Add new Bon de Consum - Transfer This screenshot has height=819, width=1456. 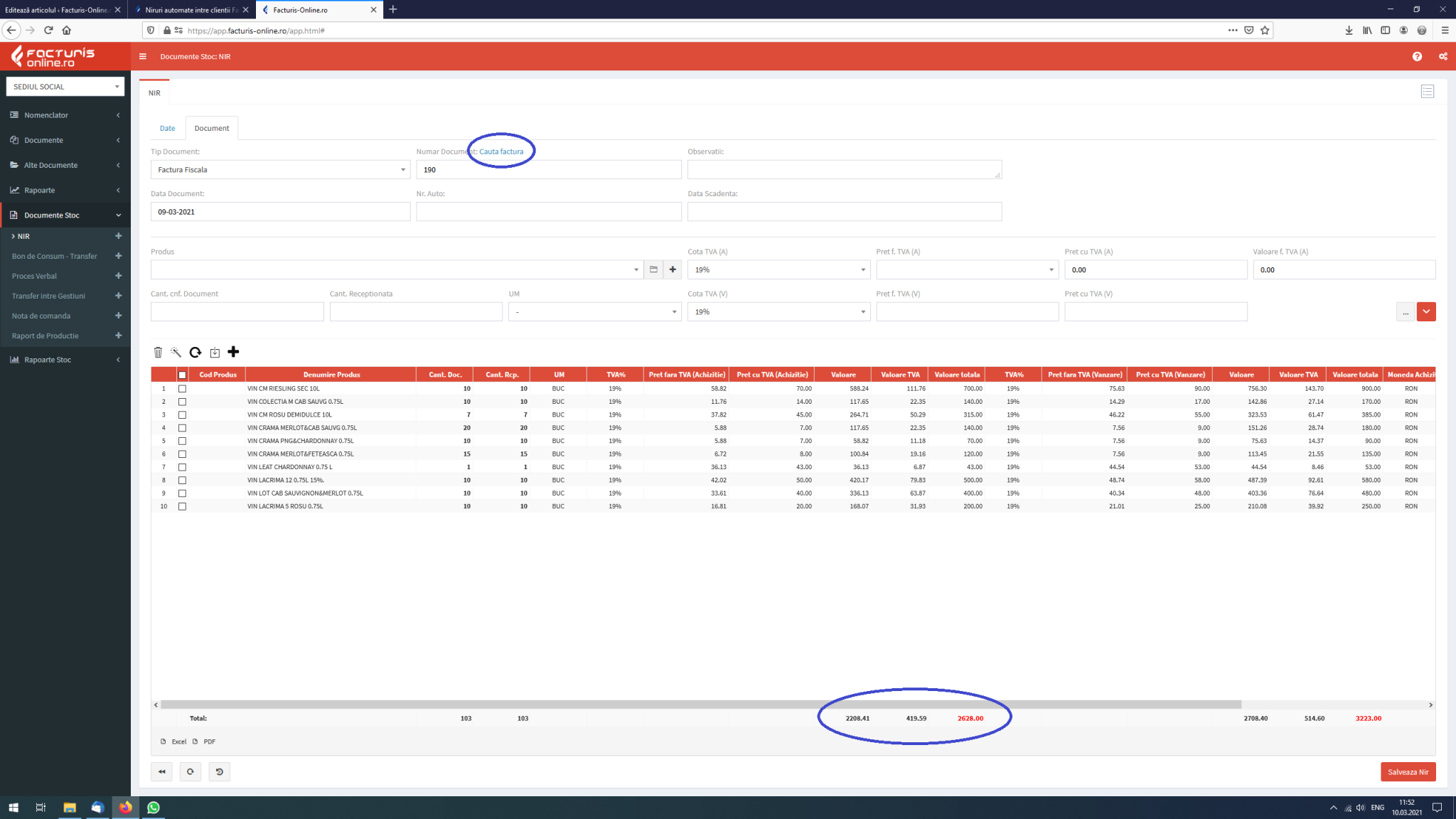coord(119,256)
